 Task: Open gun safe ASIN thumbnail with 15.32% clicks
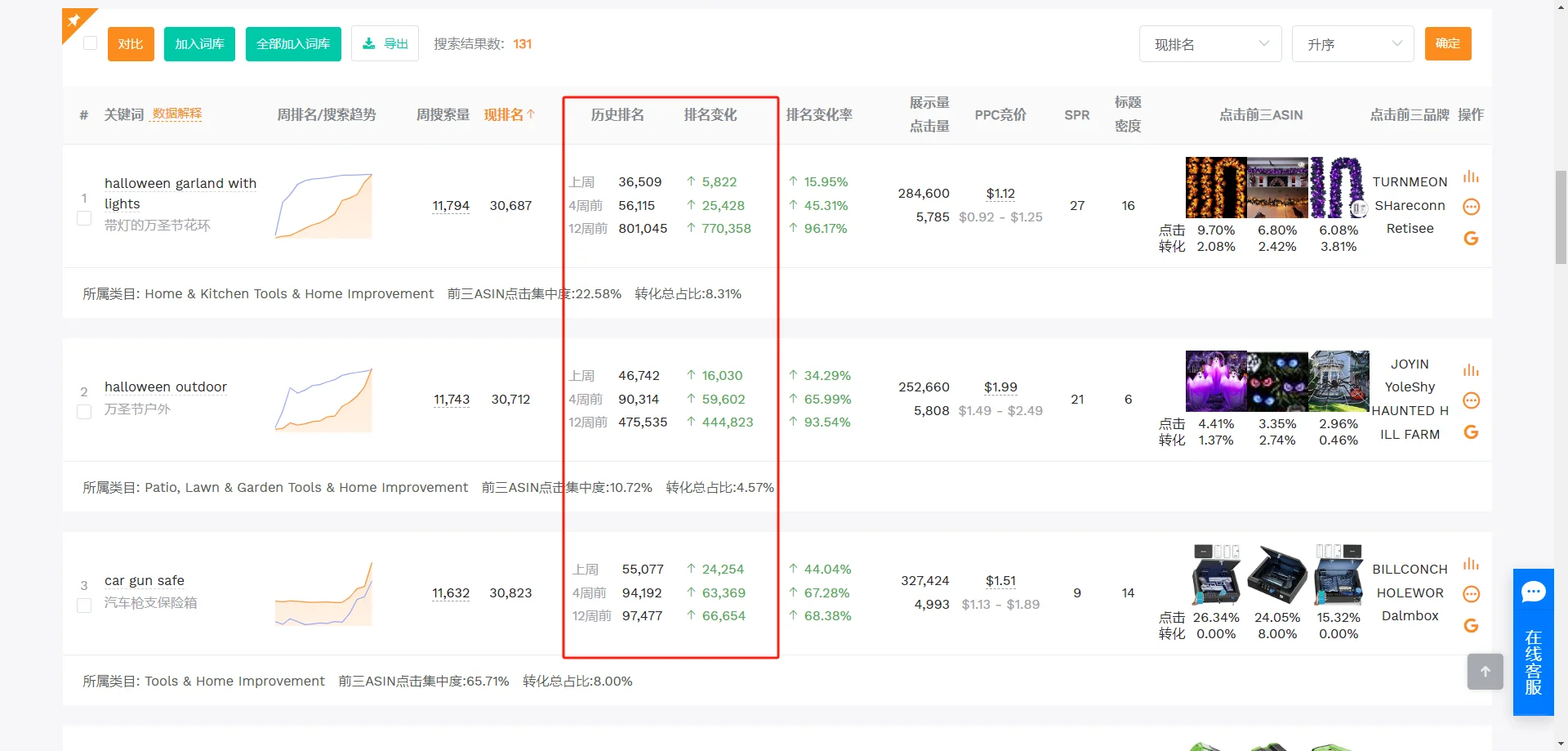1339,574
